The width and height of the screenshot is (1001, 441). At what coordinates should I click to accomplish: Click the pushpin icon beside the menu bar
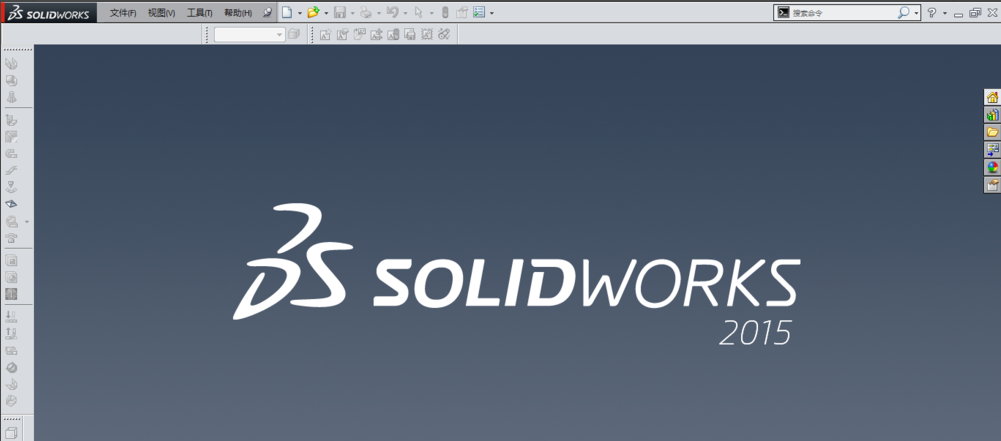(x=267, y=13)
